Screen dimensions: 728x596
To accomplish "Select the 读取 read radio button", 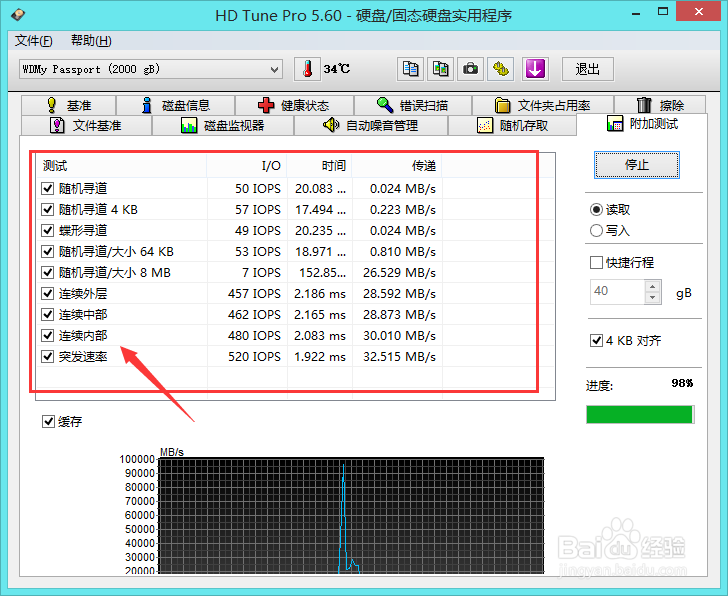I will point(596,209).
